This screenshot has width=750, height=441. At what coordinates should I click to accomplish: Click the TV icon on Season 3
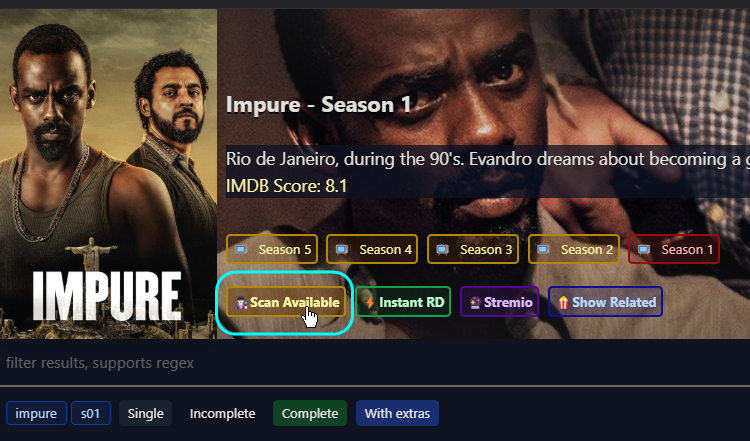point(442,250)
